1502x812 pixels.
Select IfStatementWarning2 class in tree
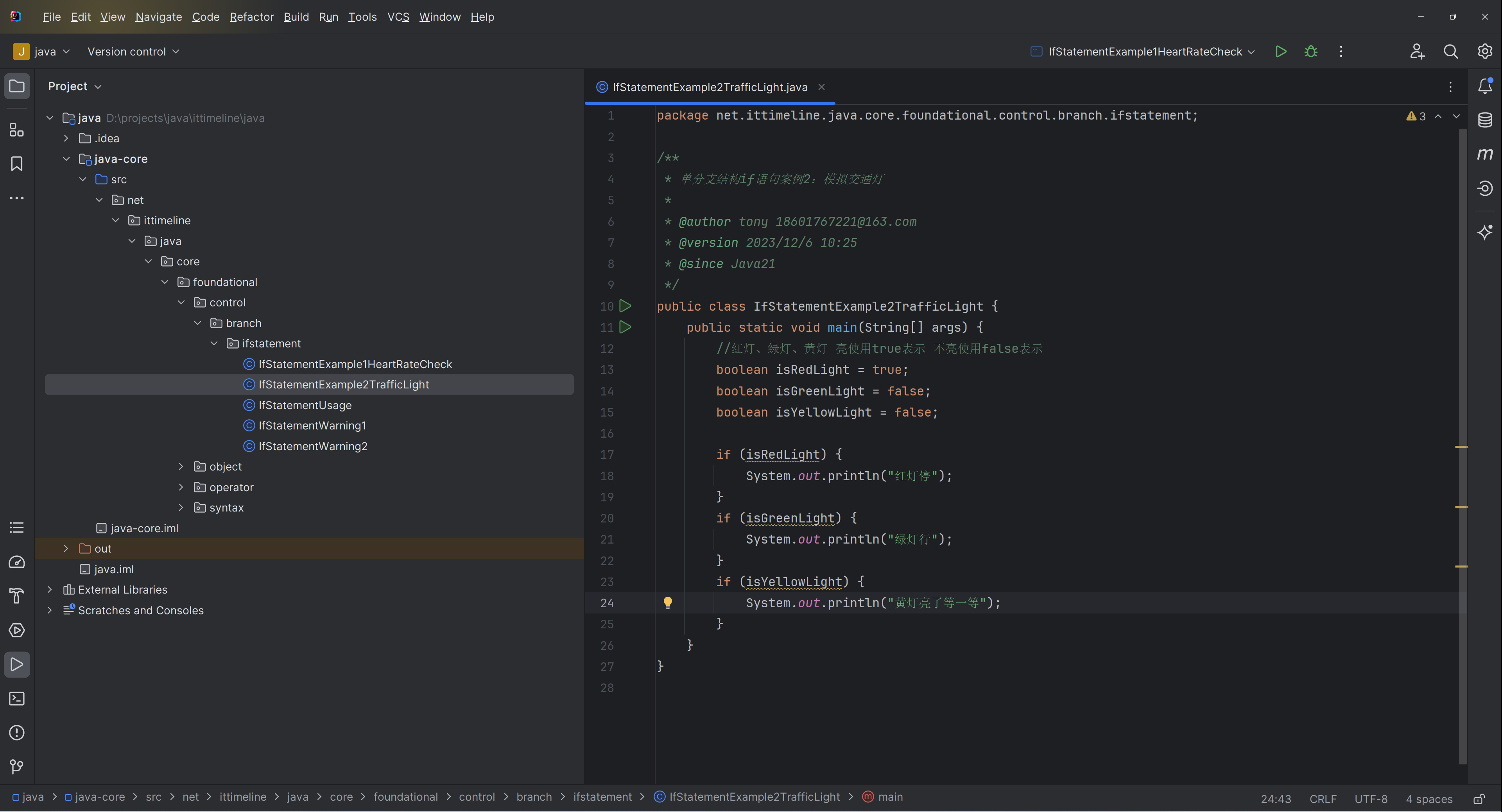pos(312,446)
